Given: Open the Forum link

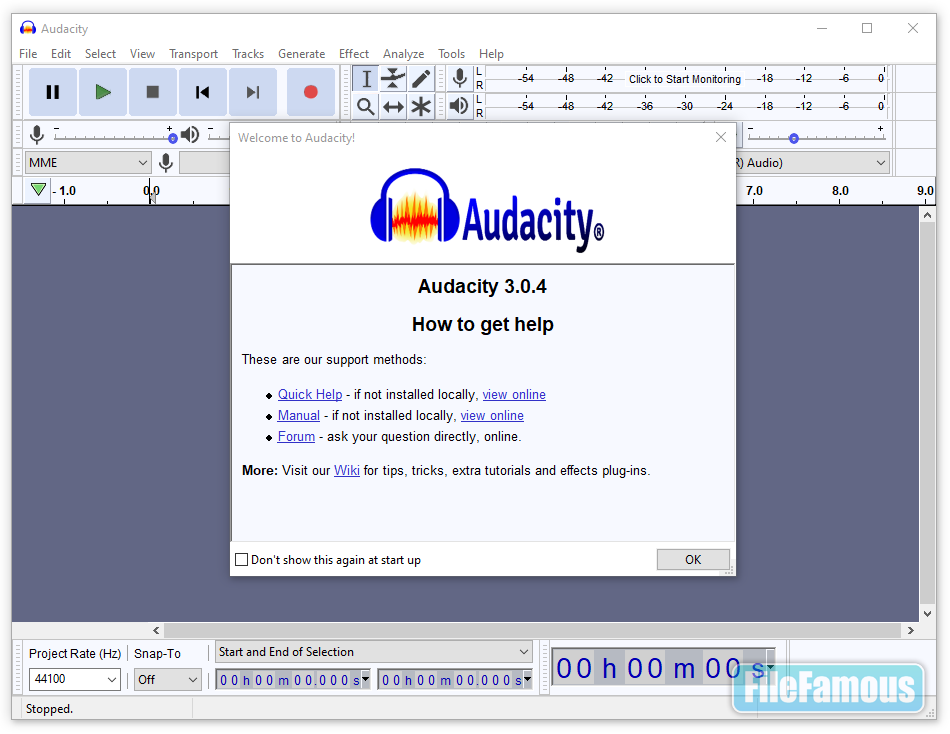Looking at the screenshot, I should click(x=296, y=436).
